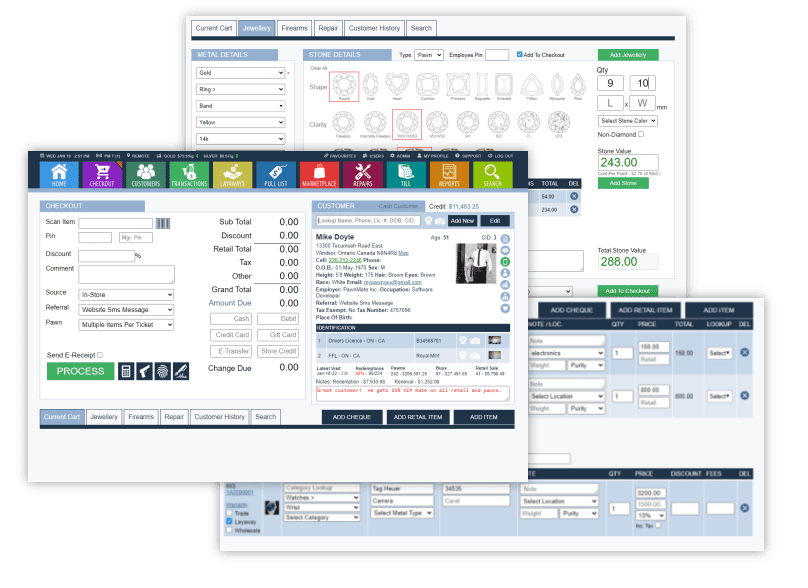Open the Select Stone Color dropdown

point(627,120)
